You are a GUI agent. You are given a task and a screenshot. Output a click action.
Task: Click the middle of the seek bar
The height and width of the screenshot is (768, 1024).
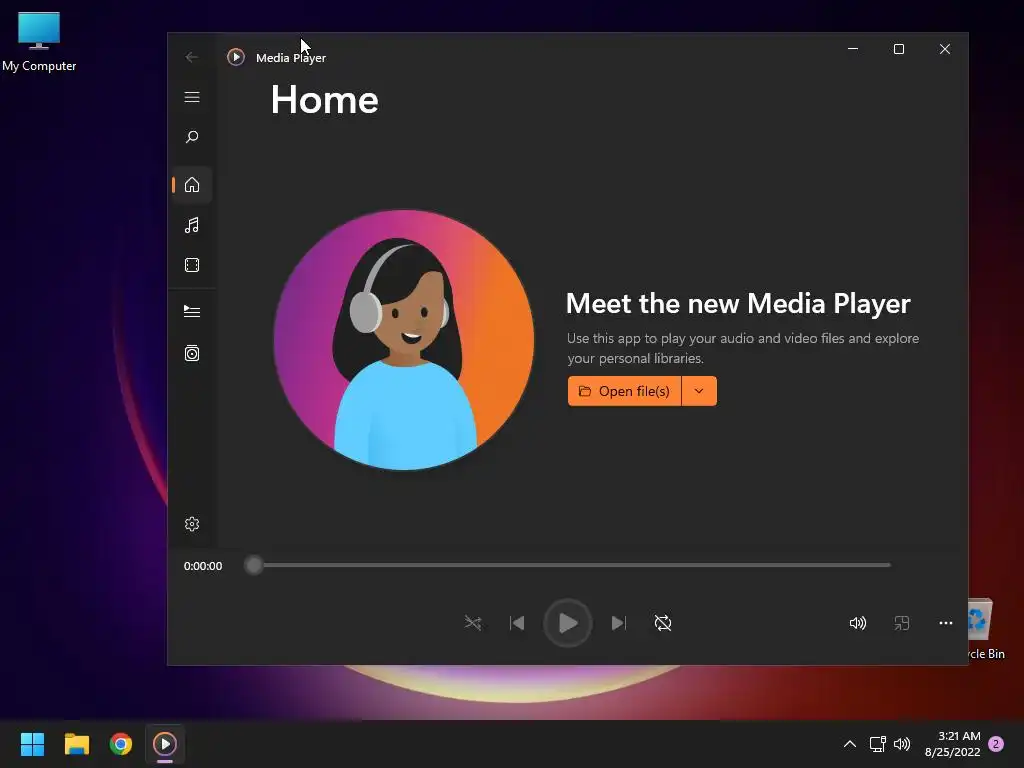point(568,565)
